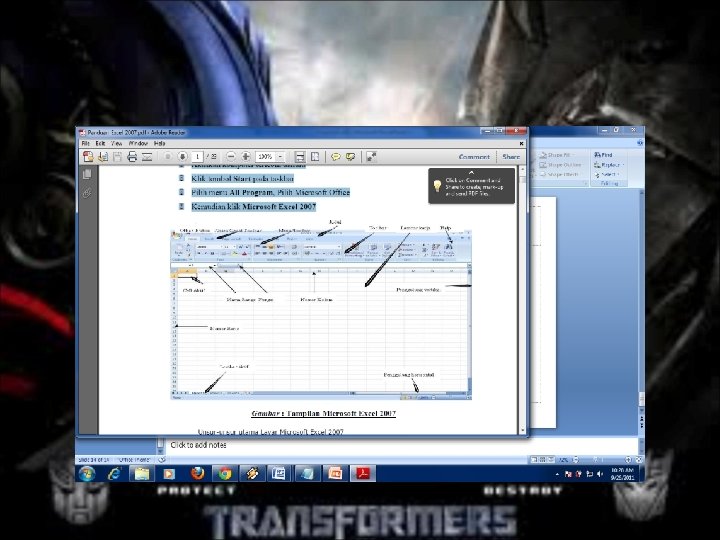
Task: Click the Save icon in Adobe Reader toolbar
Action: (118, 157)
